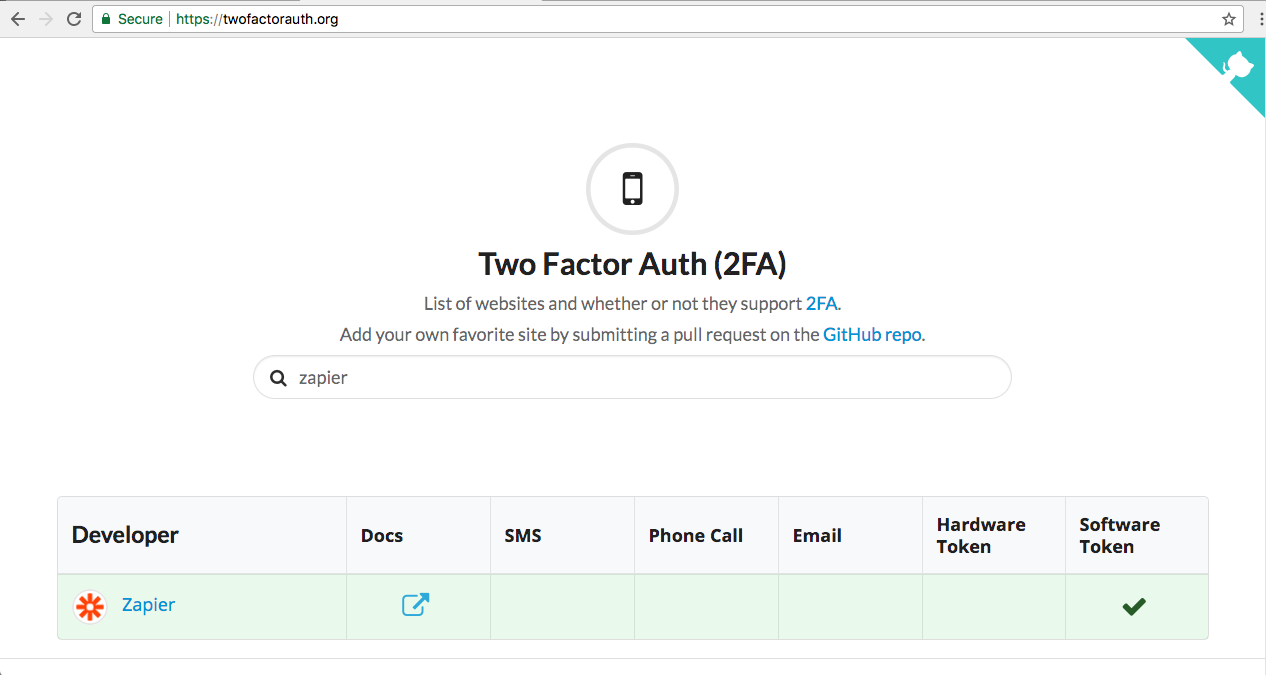This screenshot has height=675, width=1266.
Task: Select the Hardware Token column header
Action: [981, 535]
